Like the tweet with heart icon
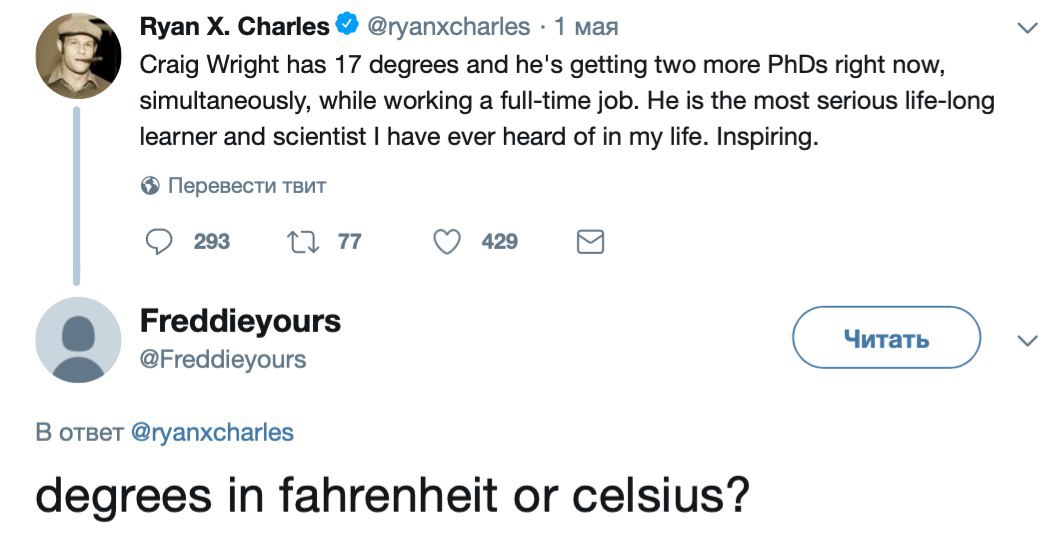The height and width of the screenshot is (536, 1062). click(449, 241)
